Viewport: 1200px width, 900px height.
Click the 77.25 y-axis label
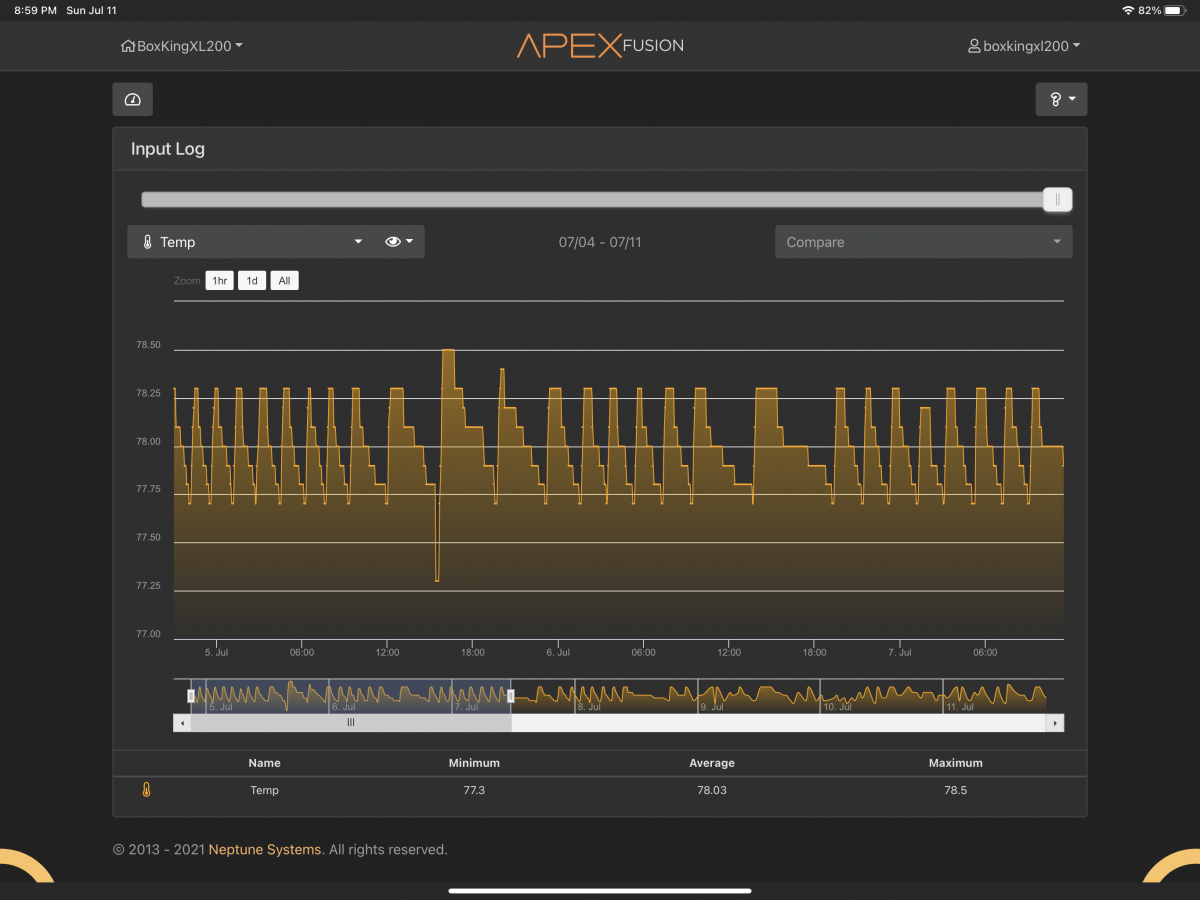click(x=148, y=585)
